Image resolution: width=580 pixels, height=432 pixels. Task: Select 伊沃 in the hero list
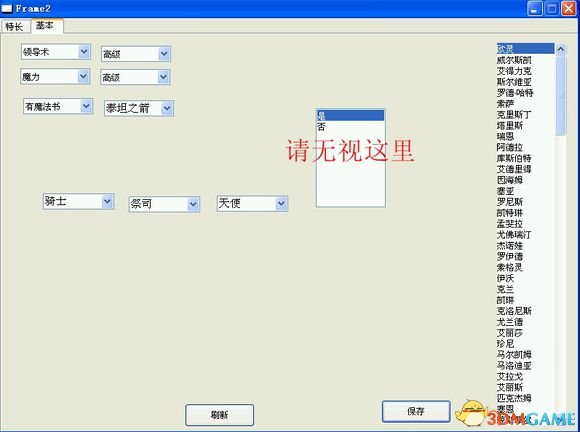click(525, 278)
